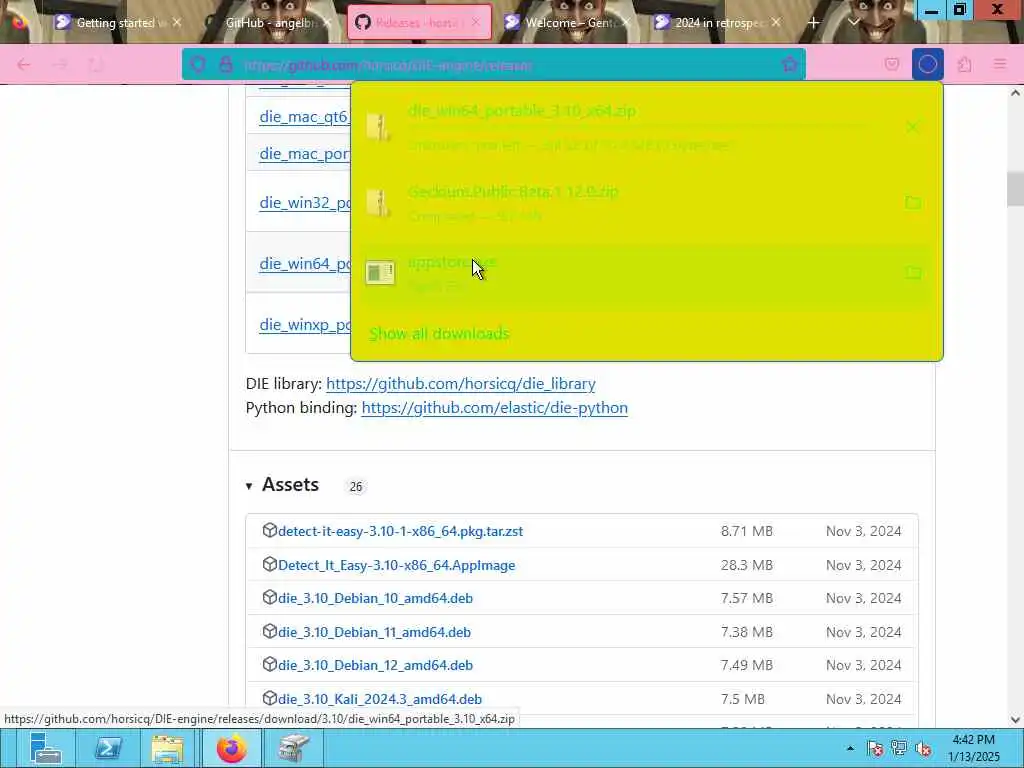Open the list all tabs dropdown

[x=853, y=23]
